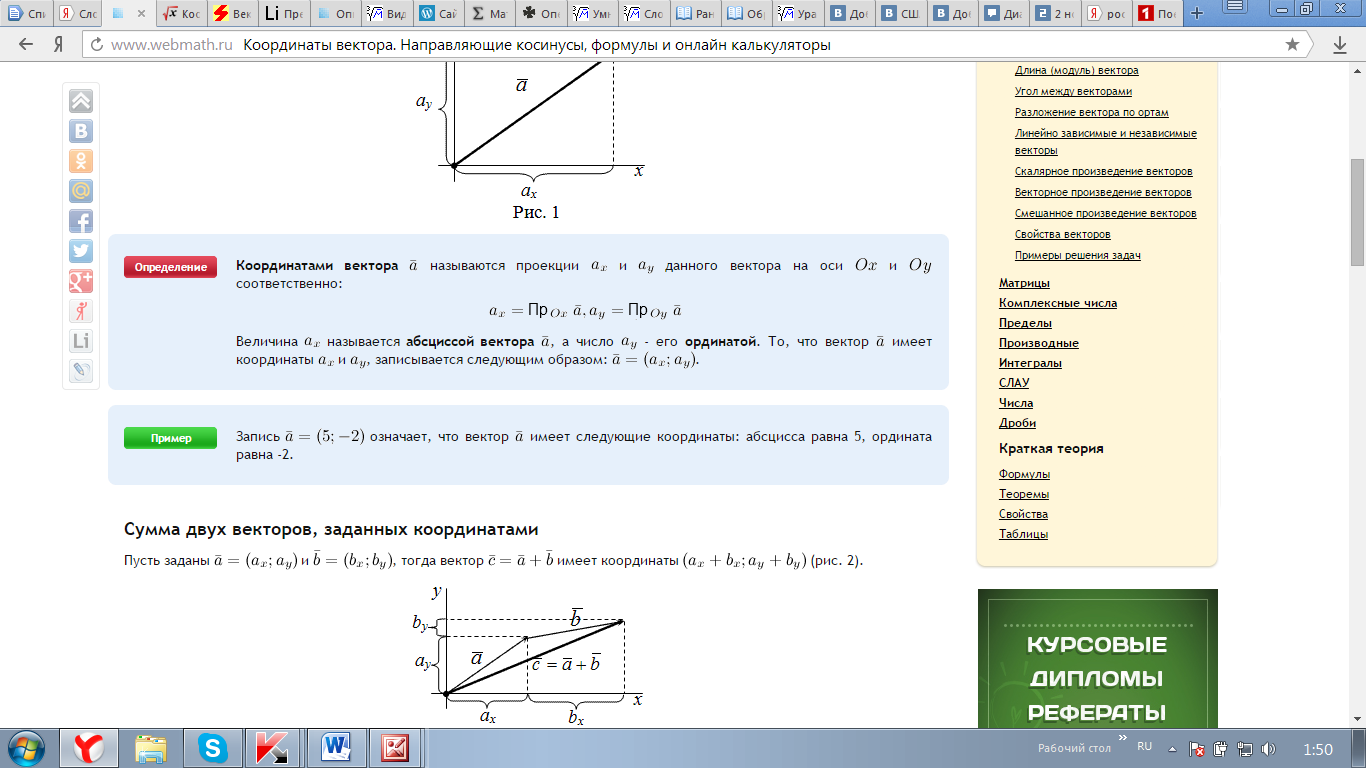Switch to 'Li Пре' tab
Viewport: 1366px width, 768px height.
coord(285,14)
